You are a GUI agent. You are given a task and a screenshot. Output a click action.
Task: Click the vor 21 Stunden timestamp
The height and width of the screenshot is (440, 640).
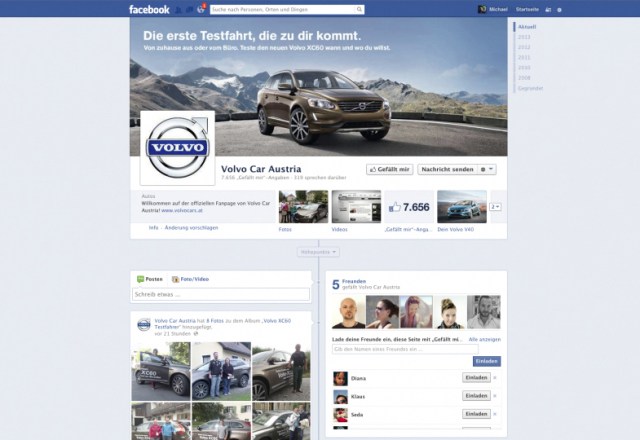(x=172, y=334)
